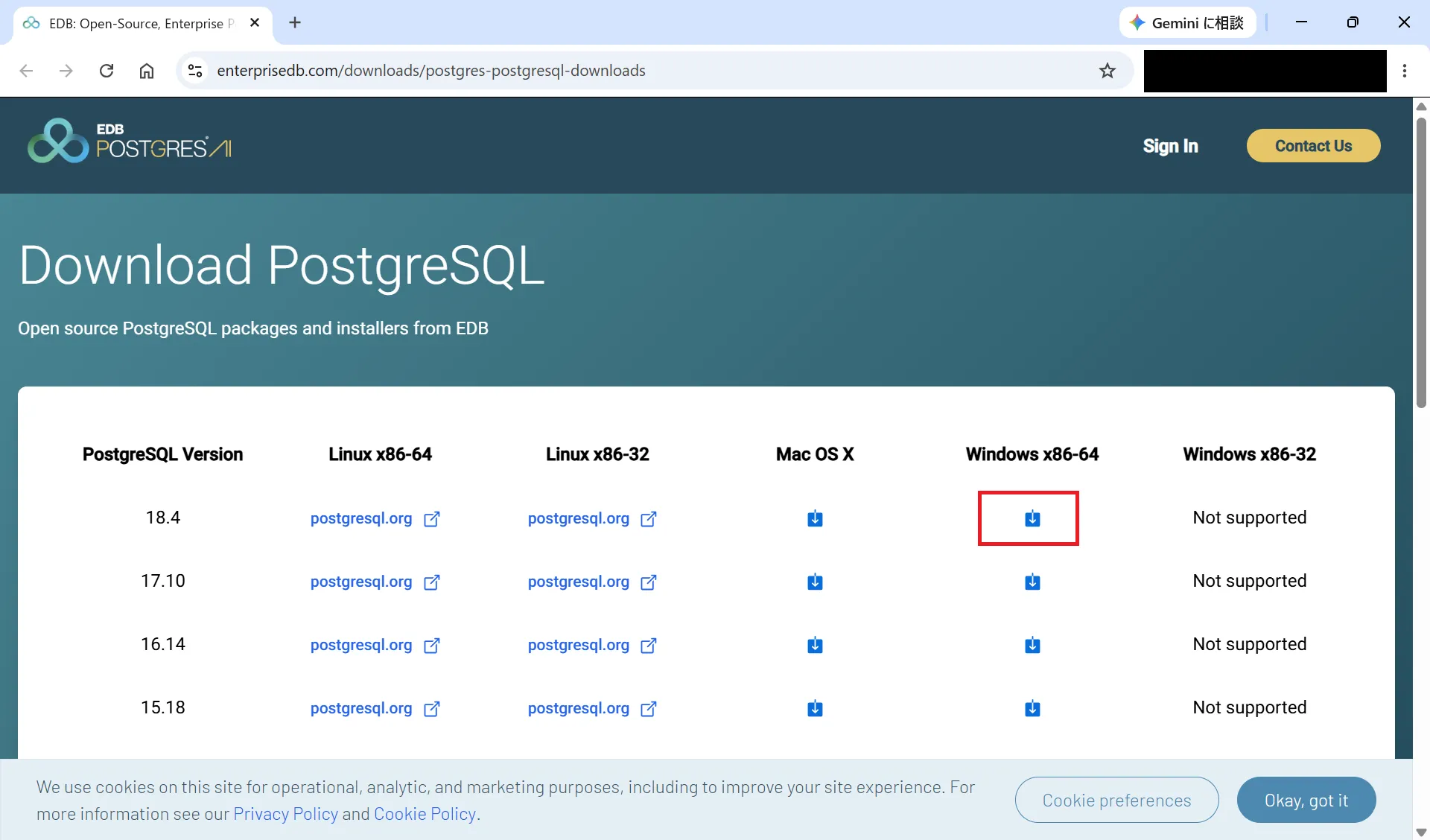Click the page scrollbar up arrow
The image size is (1430, 840).
click(x=1421, y=106)
